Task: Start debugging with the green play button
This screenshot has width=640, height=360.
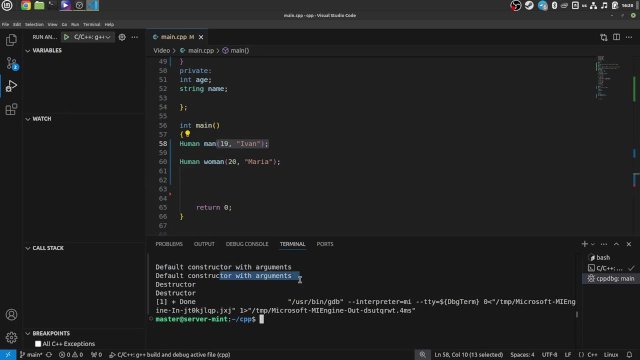Action: coord(66,37)
